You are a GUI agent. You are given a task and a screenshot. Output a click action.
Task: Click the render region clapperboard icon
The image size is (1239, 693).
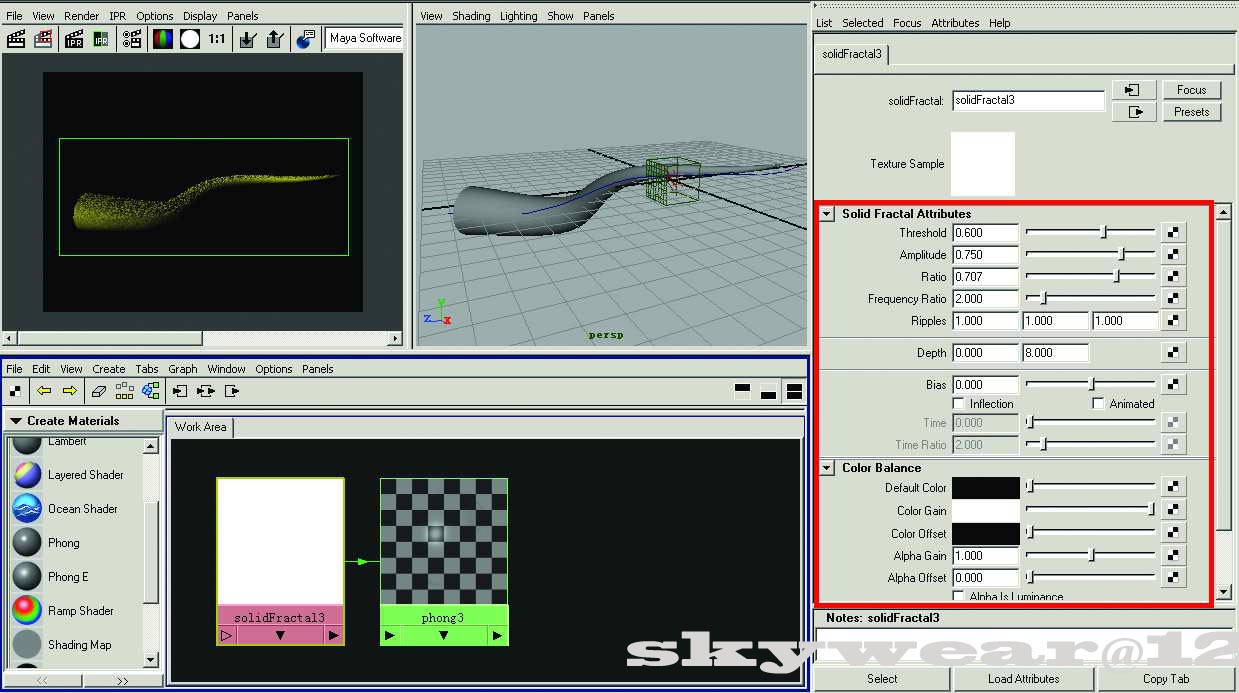pyautogui.click(x=43, y=39)
